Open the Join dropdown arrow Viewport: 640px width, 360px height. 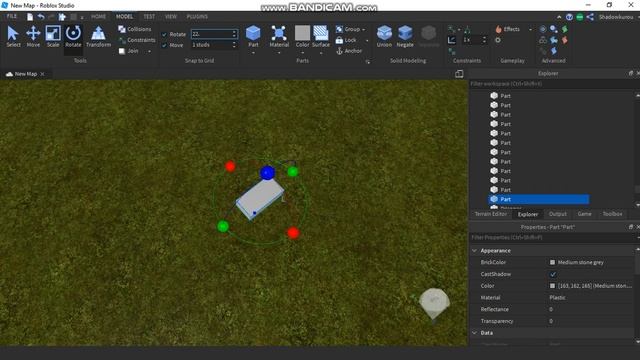click(150, 51)
